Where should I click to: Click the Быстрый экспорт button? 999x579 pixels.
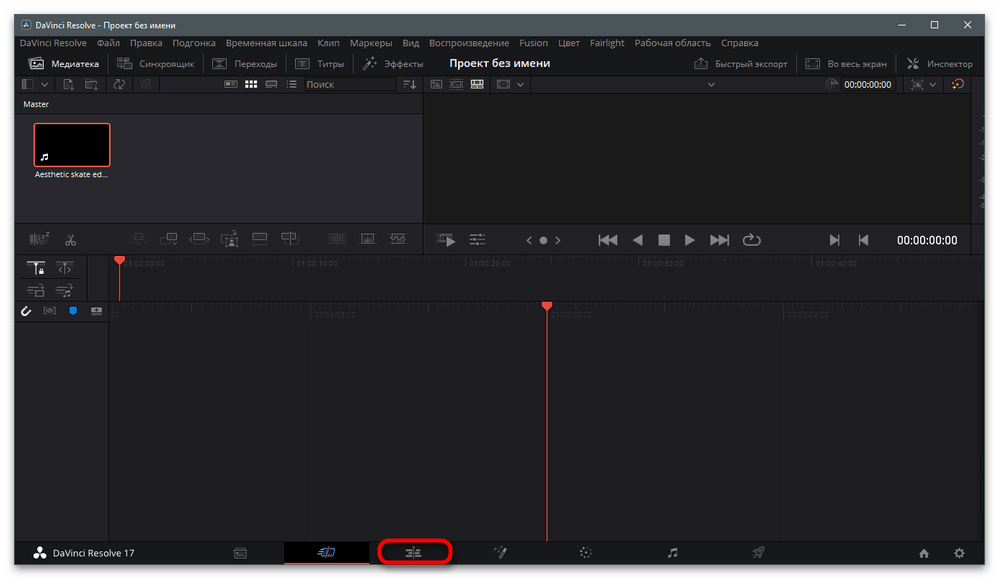coord(741,64)
